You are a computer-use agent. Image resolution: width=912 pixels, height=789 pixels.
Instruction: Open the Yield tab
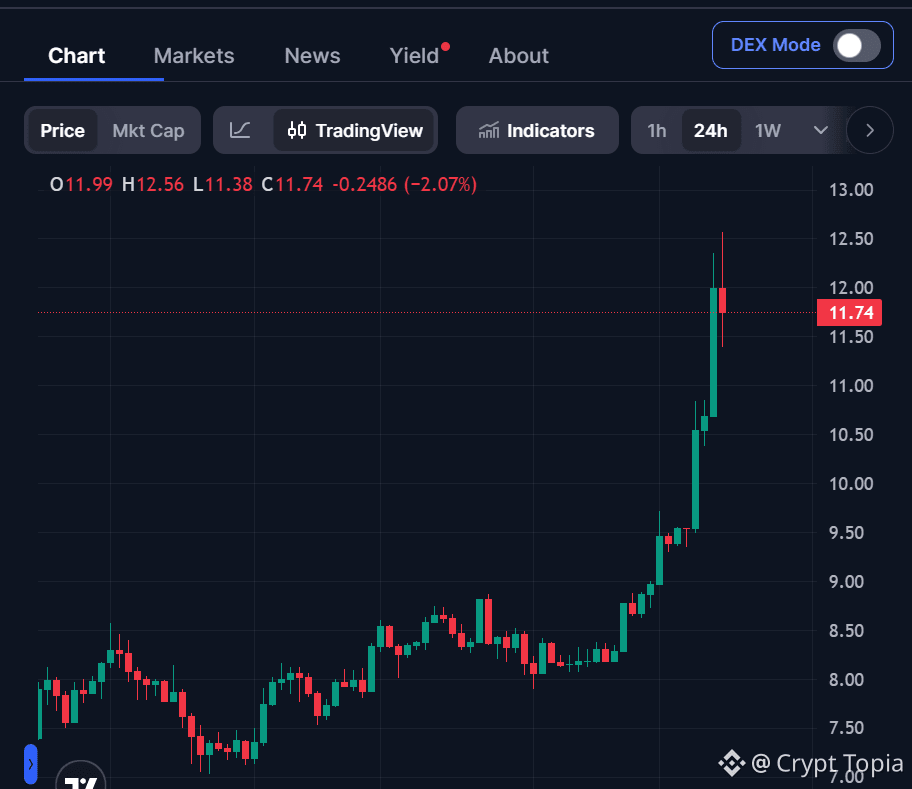(x=414, y=56)
